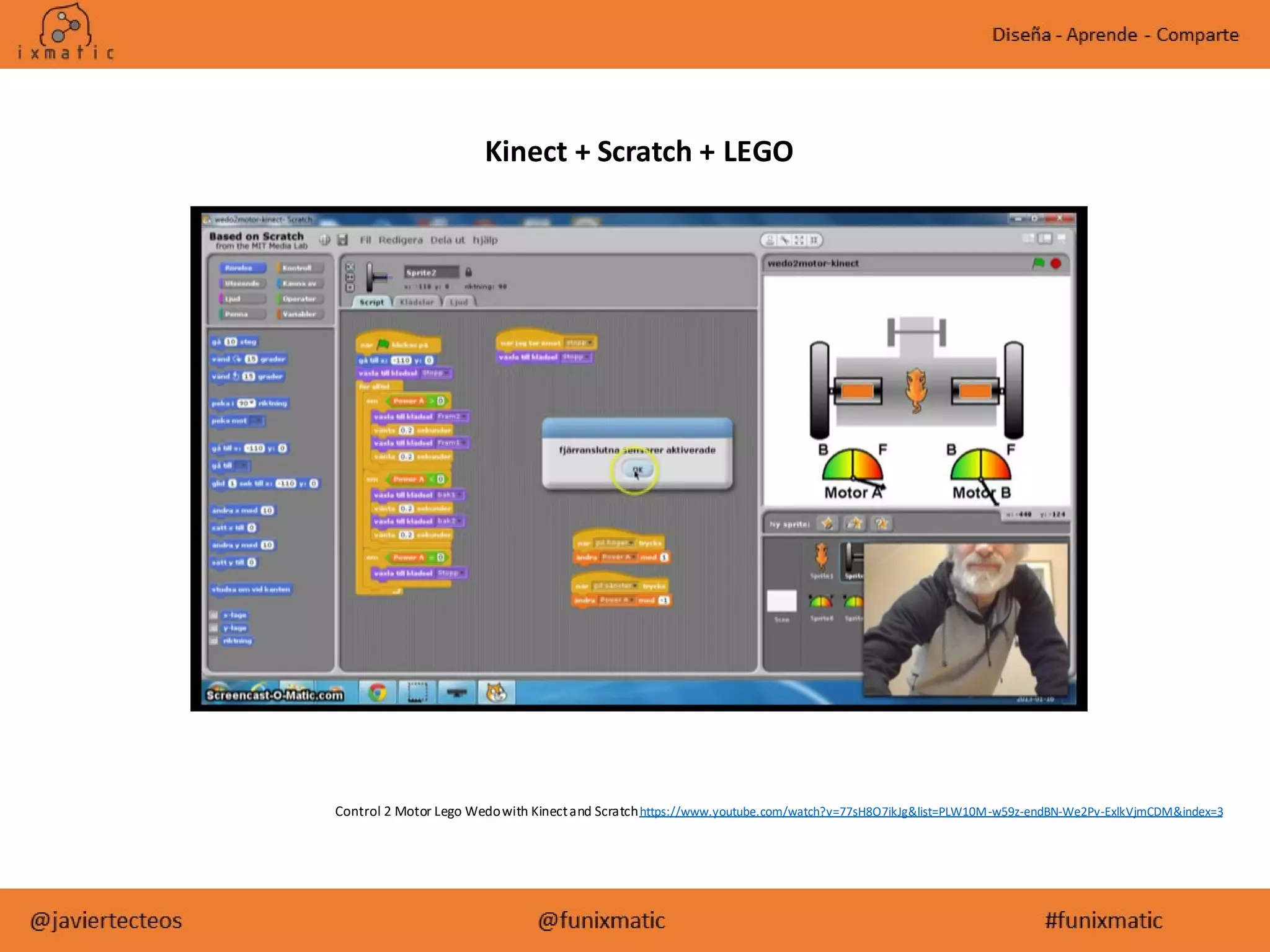Set 'don't rotate' rotation style button

[350, 288]
